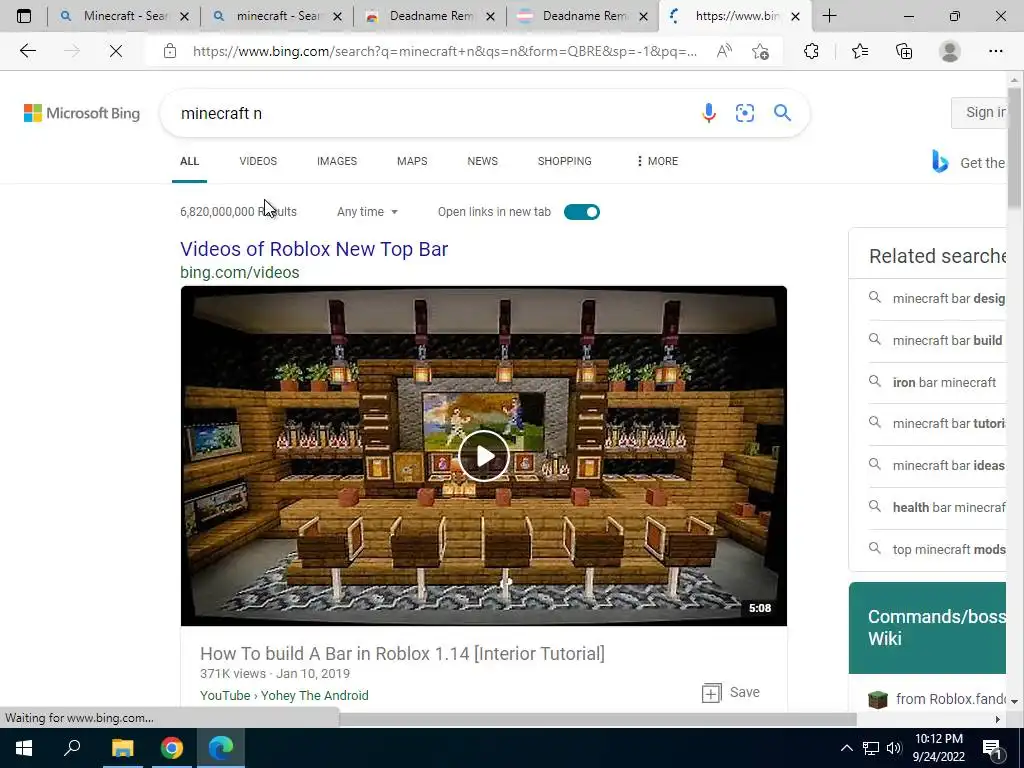Stop loading the page
Viewport: 1024px width, 768px height.
116,51
